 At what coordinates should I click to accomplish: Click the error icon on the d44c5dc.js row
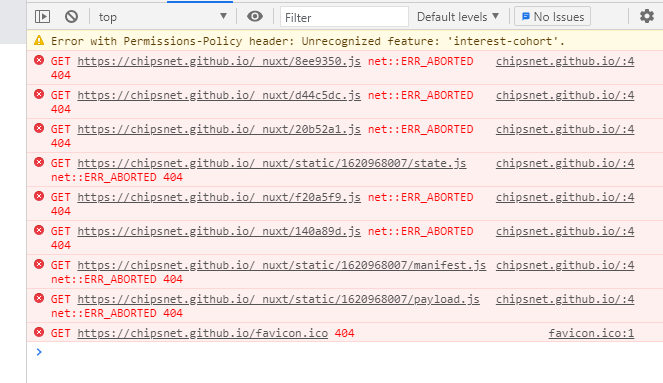point(39,94)
